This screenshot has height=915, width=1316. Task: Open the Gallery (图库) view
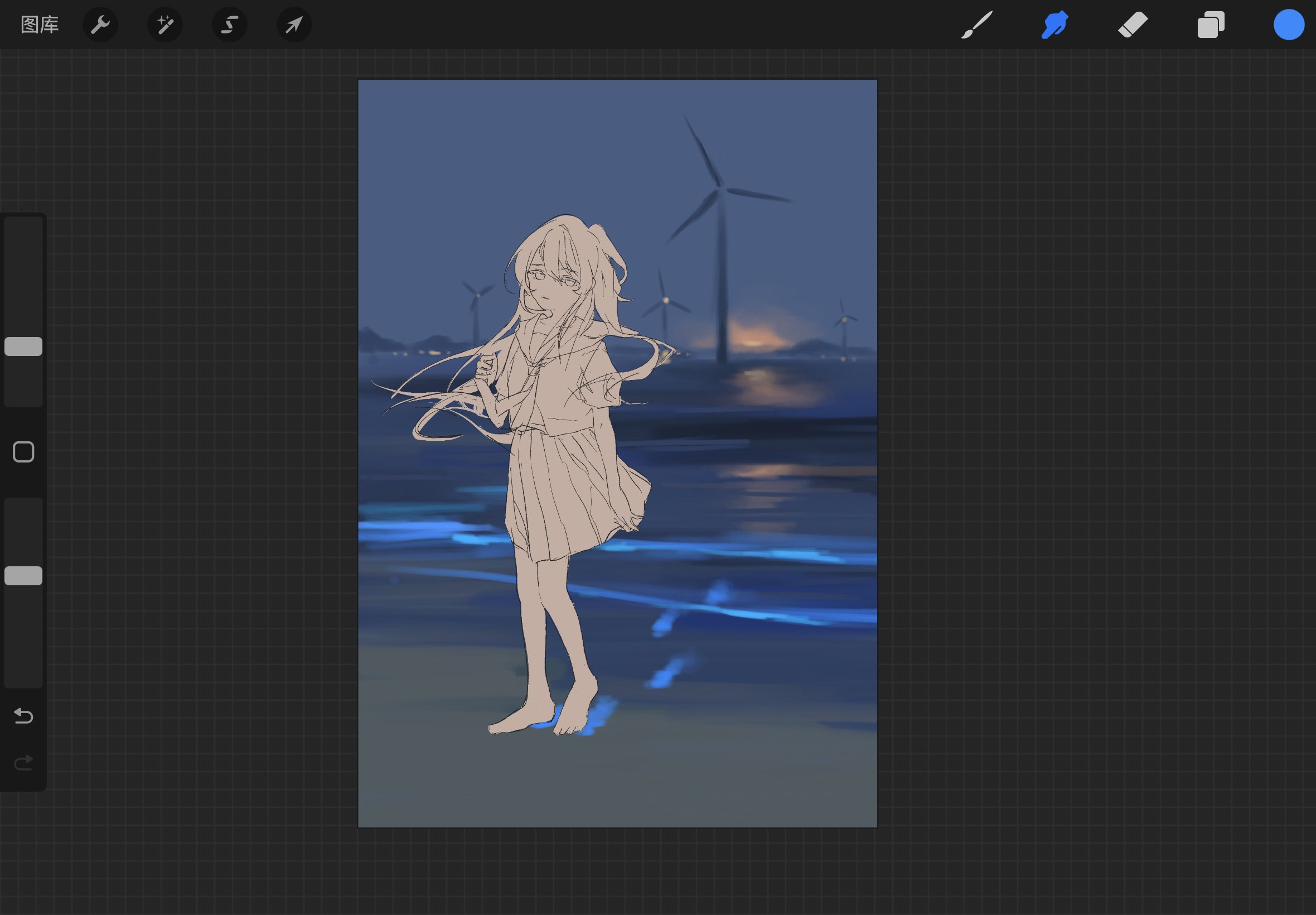coord(40,25)
